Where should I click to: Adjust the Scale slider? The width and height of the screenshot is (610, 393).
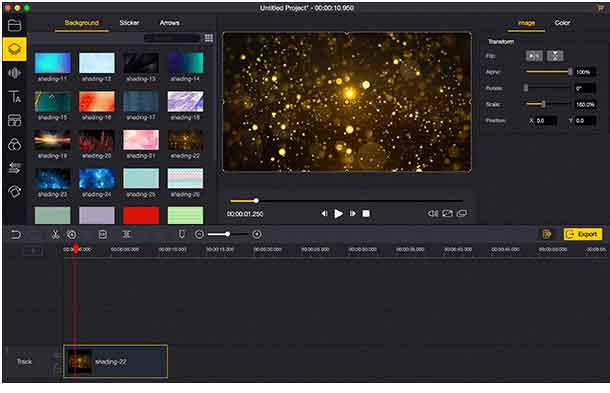pyautogui.click(x=548, y=104)
